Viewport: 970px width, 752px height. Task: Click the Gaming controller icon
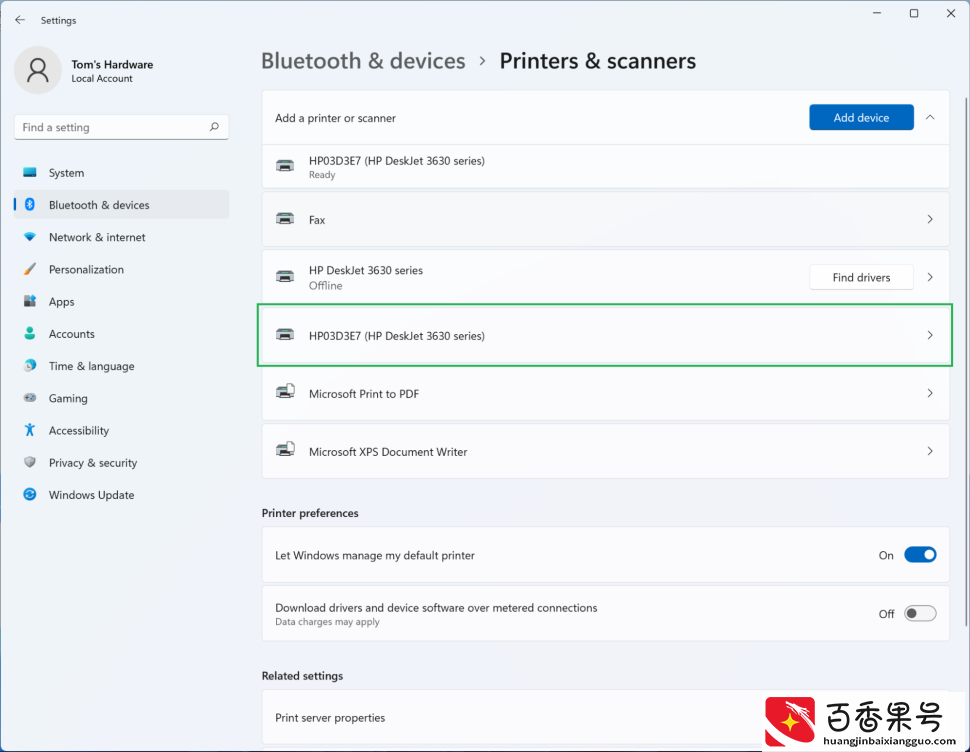[30, 398]
